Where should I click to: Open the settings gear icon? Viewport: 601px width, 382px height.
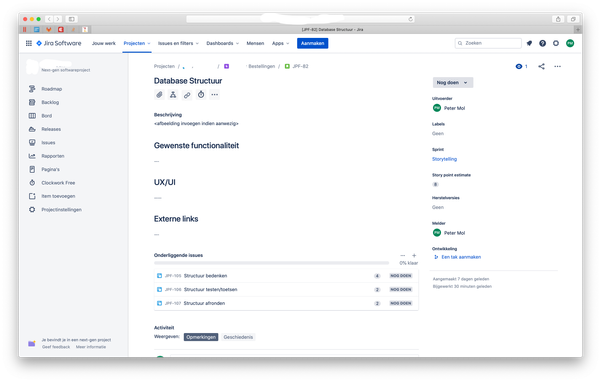[x=556, y=43]
